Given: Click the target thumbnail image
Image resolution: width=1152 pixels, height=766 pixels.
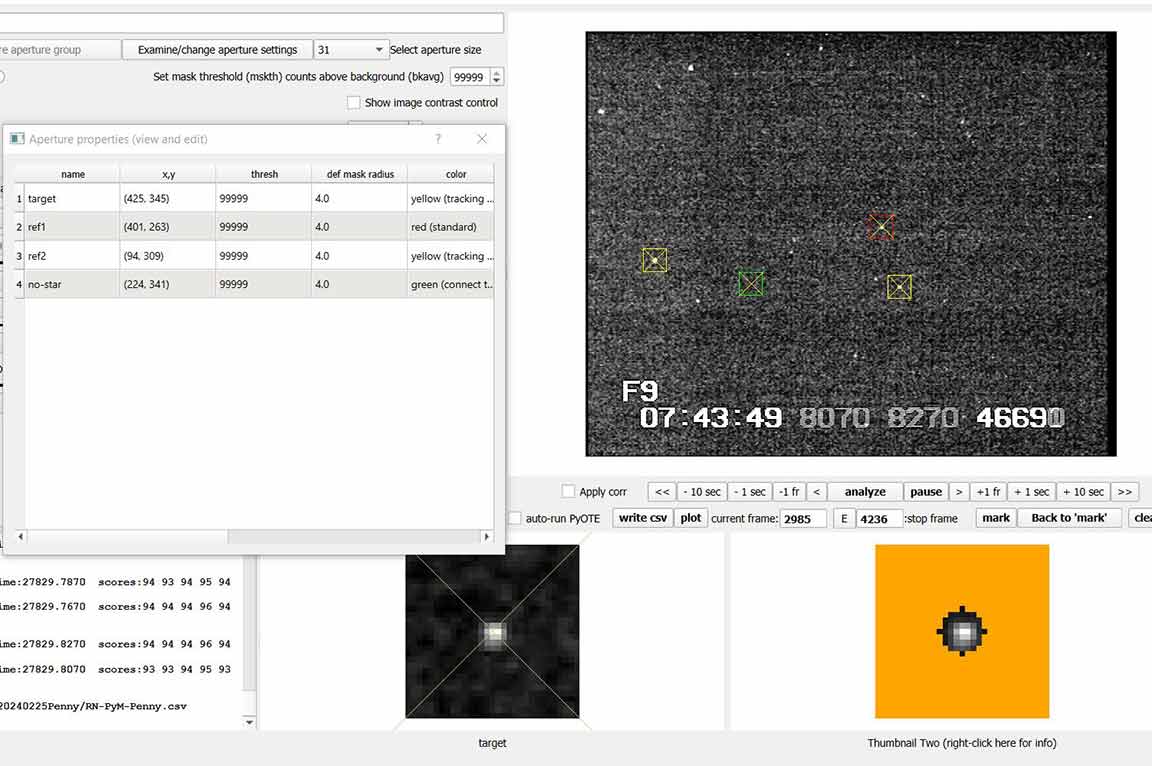Looking at the screenshot, I should pyautogui.click(x=492, y=632).
